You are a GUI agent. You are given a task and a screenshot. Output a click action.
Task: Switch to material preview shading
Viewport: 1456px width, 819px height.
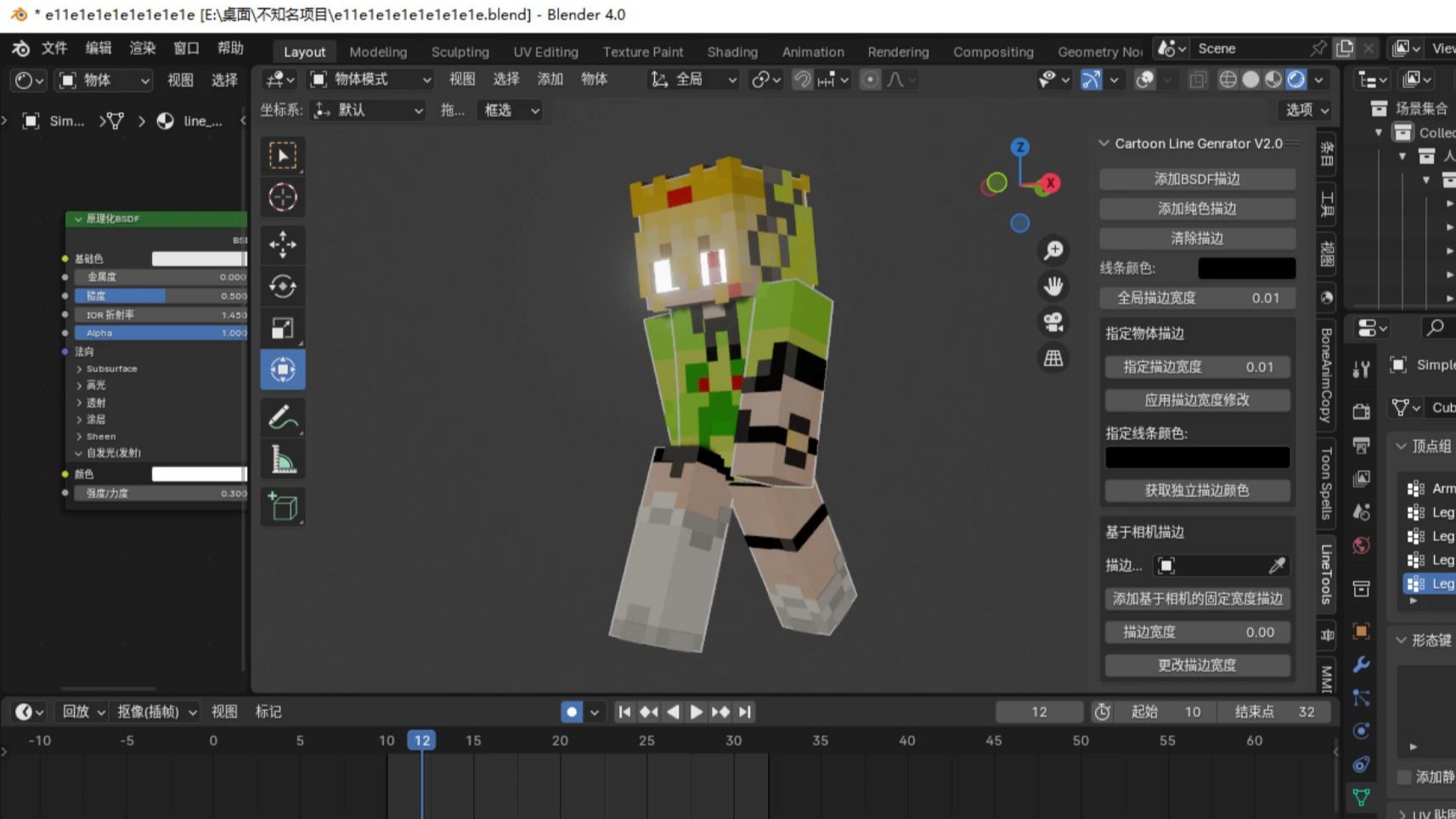point(1273,80)
